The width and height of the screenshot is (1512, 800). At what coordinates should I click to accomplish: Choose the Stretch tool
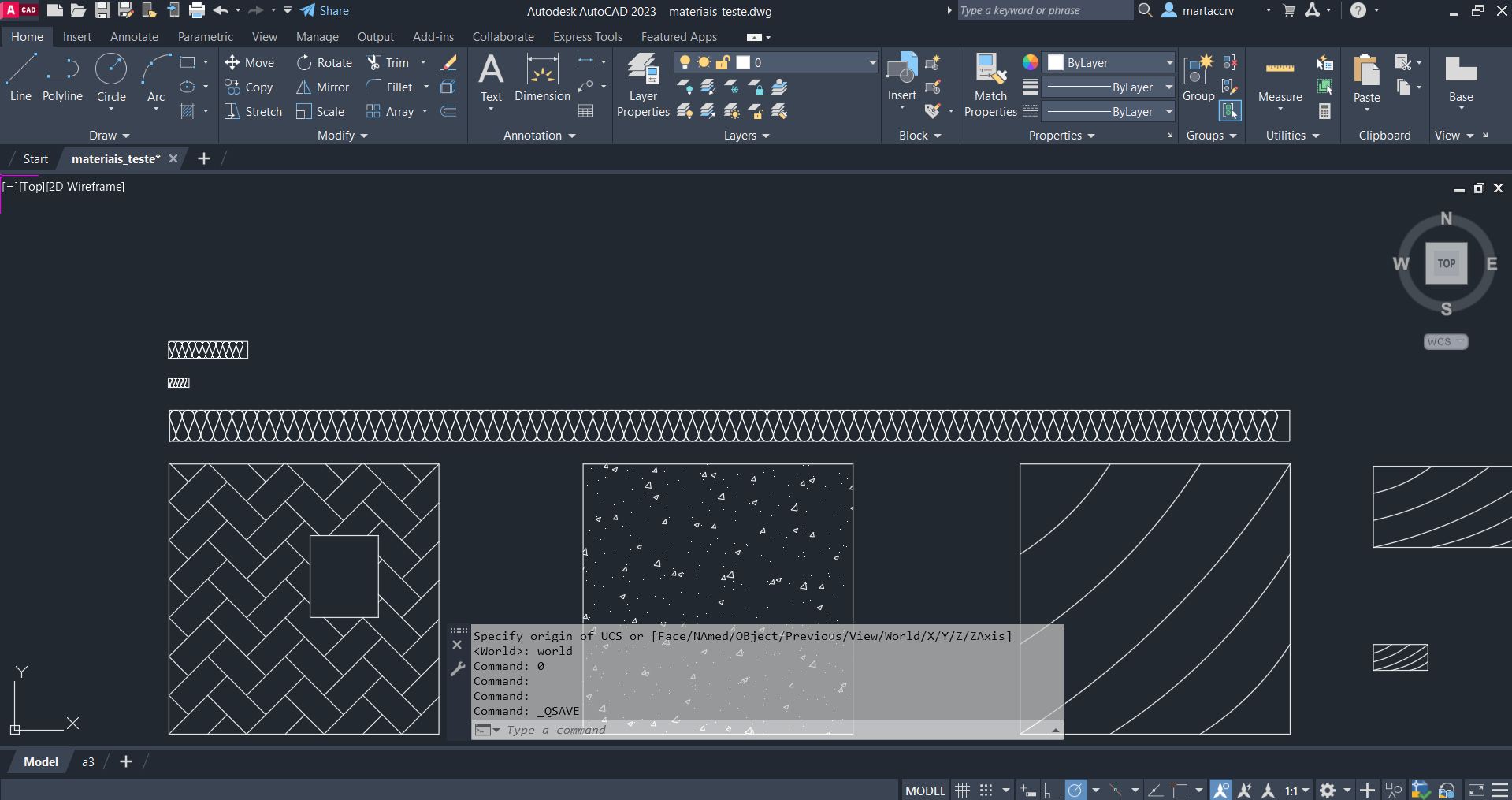pos(253,112)
